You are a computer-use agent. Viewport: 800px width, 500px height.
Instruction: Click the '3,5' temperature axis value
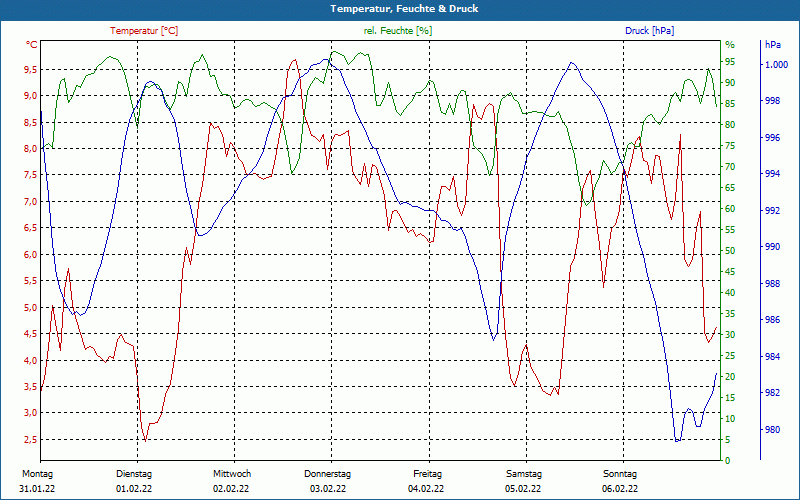[30, 387]
